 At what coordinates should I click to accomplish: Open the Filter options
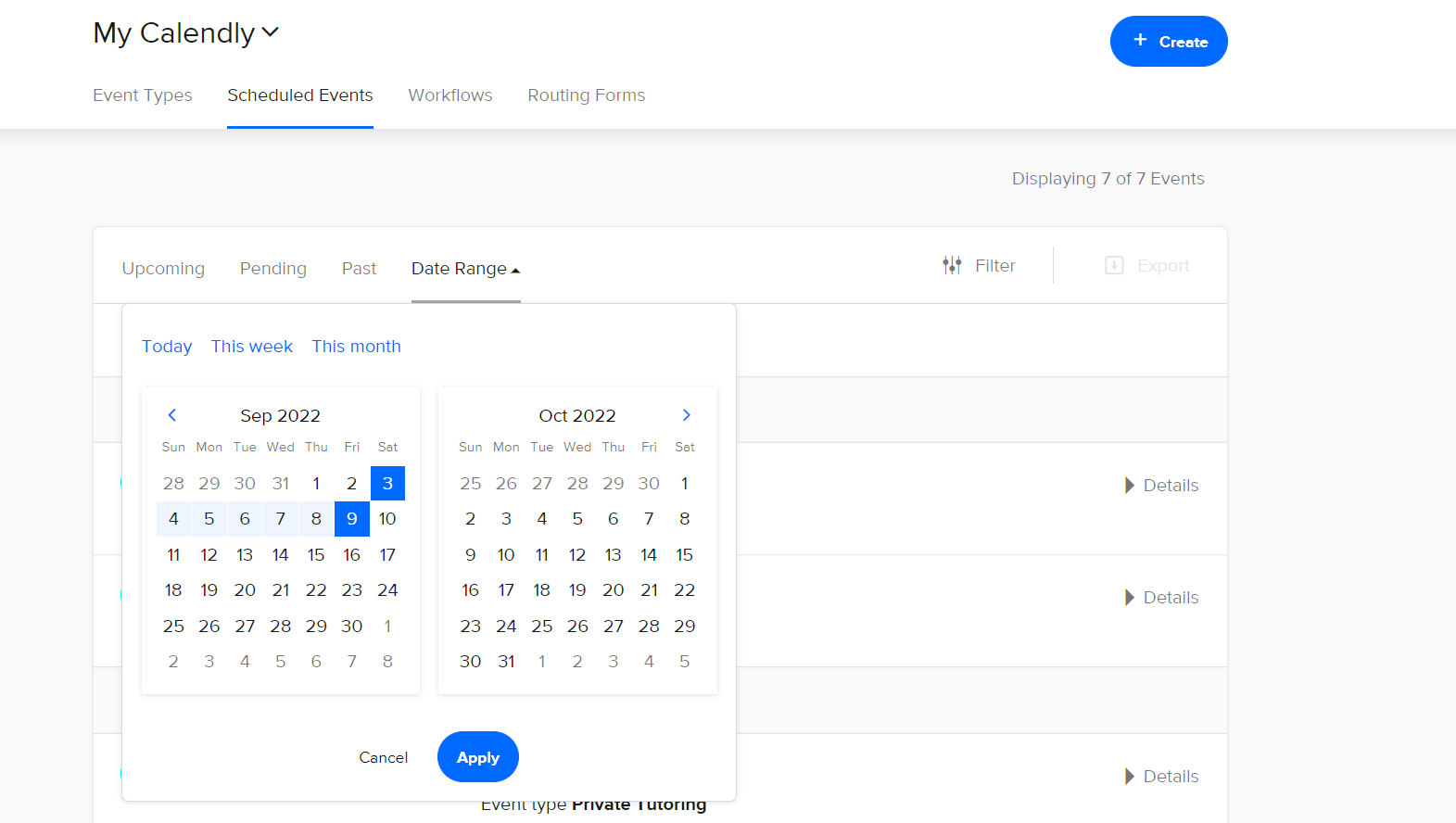tap(979, 266)
